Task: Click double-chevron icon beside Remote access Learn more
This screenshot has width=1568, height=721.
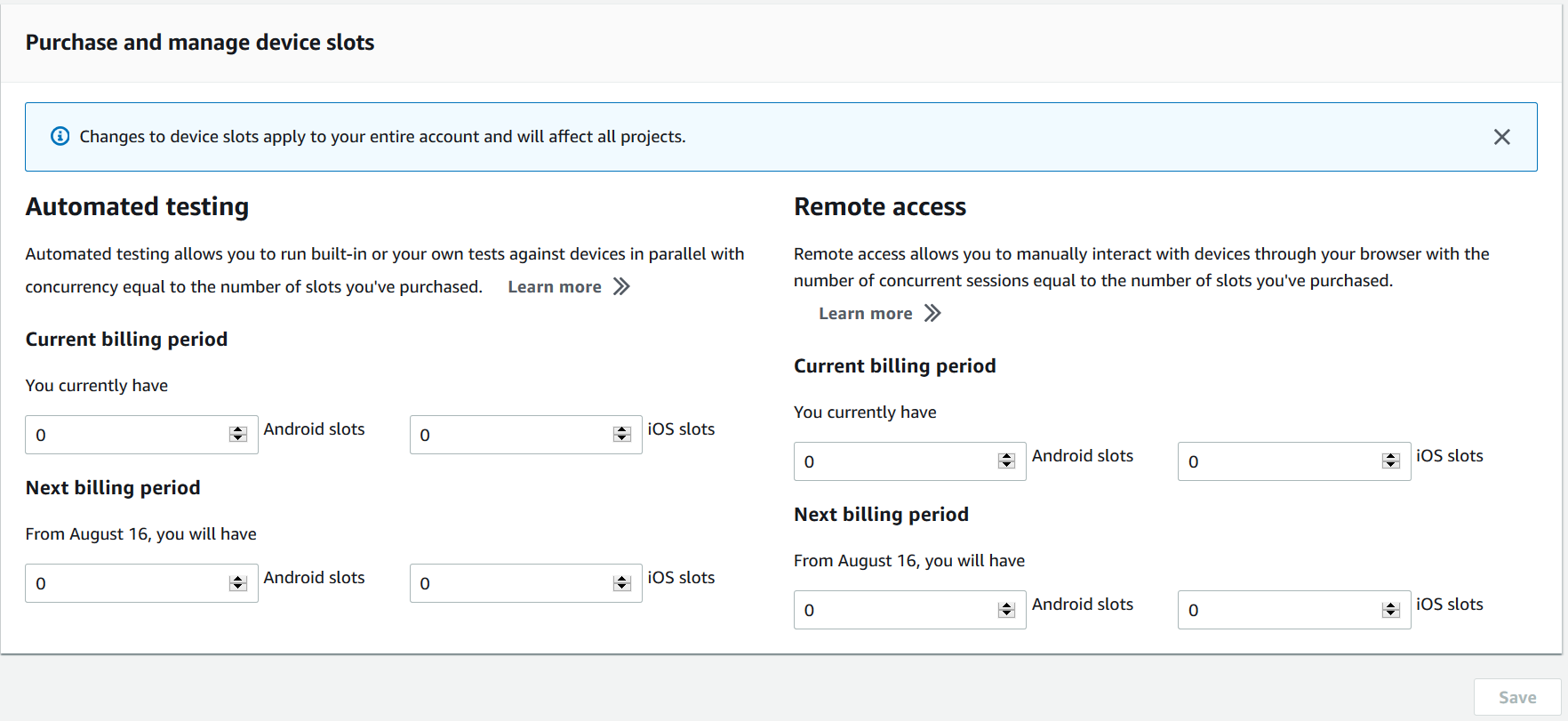Action: (x=932, y=313)
